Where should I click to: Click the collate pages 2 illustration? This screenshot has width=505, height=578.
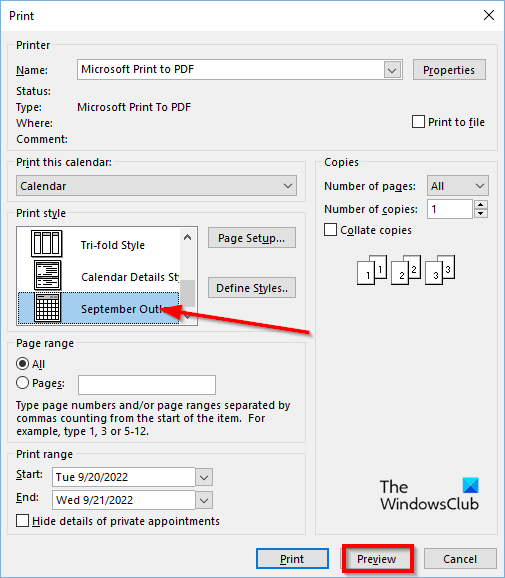point(405,270)
